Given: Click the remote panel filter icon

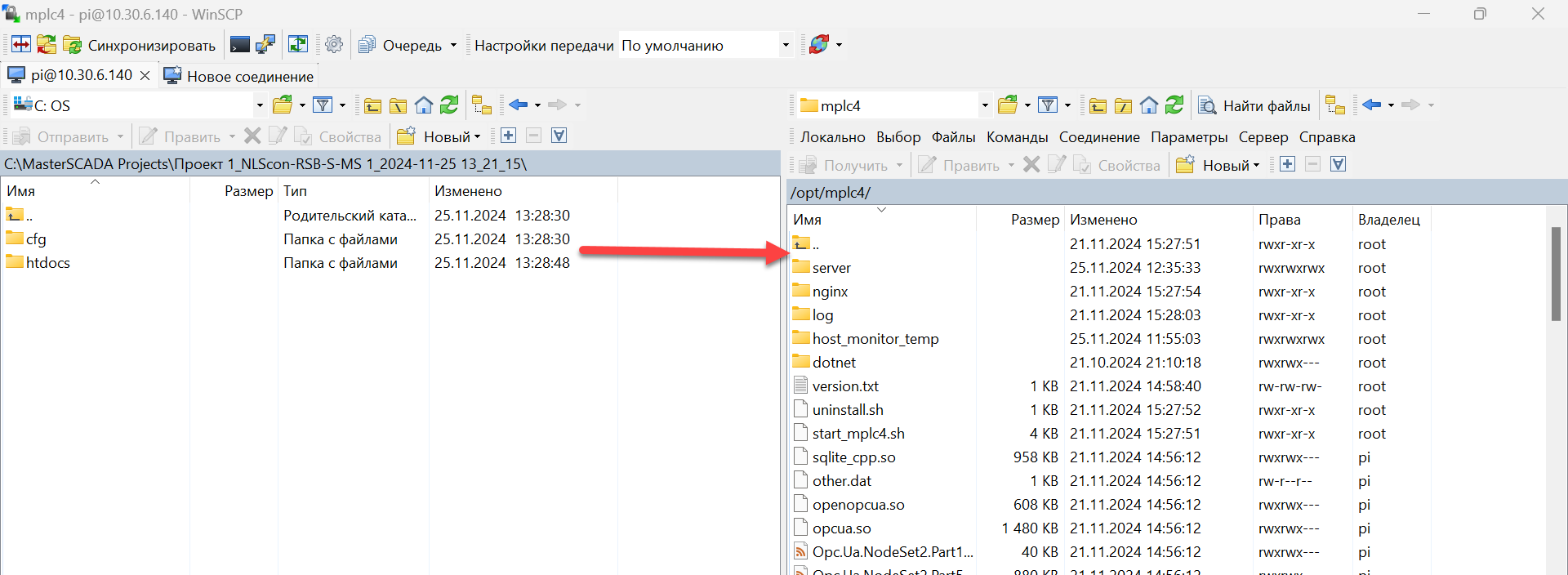Looking at the screenshot, I should 1048,105.
